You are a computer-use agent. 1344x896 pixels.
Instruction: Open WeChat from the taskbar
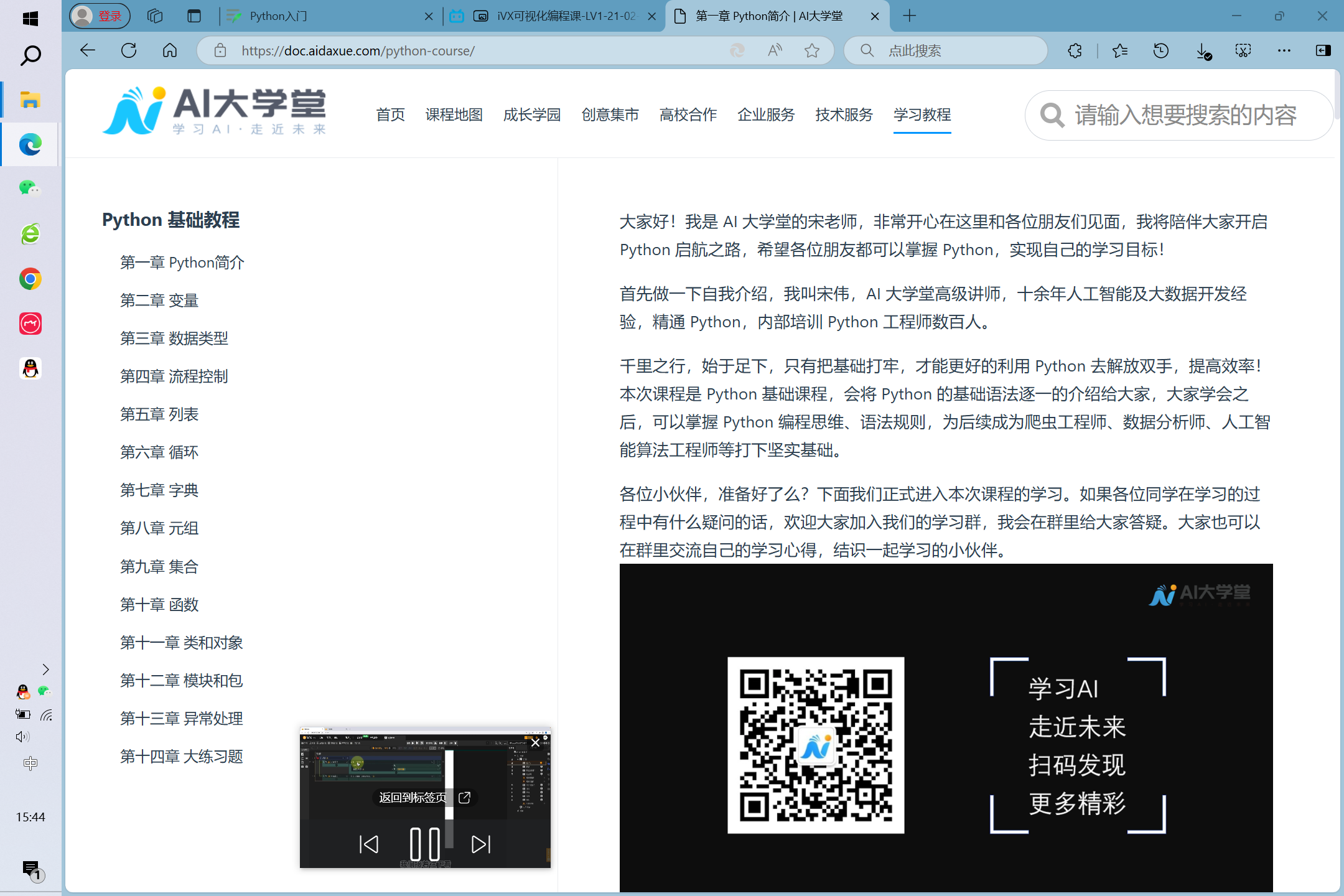point(30,188)
